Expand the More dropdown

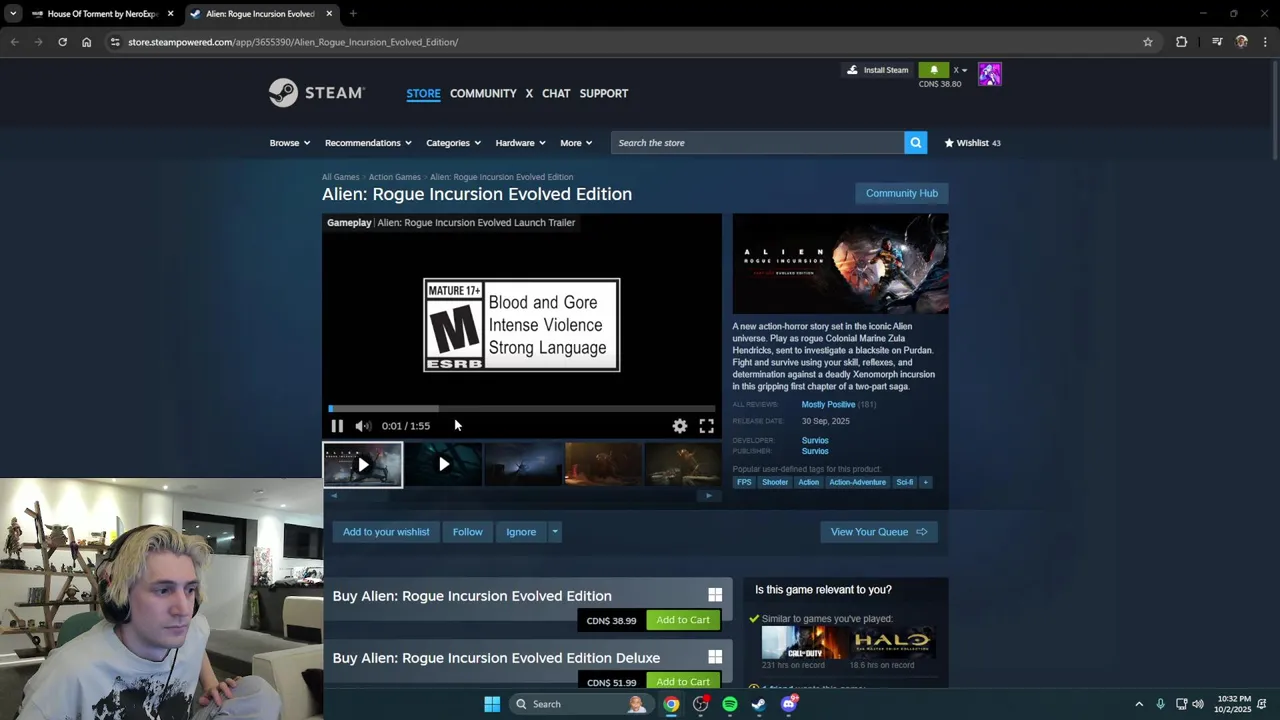576,143
